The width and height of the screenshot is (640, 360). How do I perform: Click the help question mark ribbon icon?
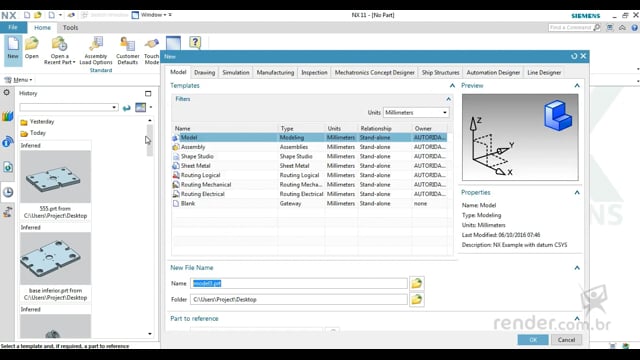point(195,42)
